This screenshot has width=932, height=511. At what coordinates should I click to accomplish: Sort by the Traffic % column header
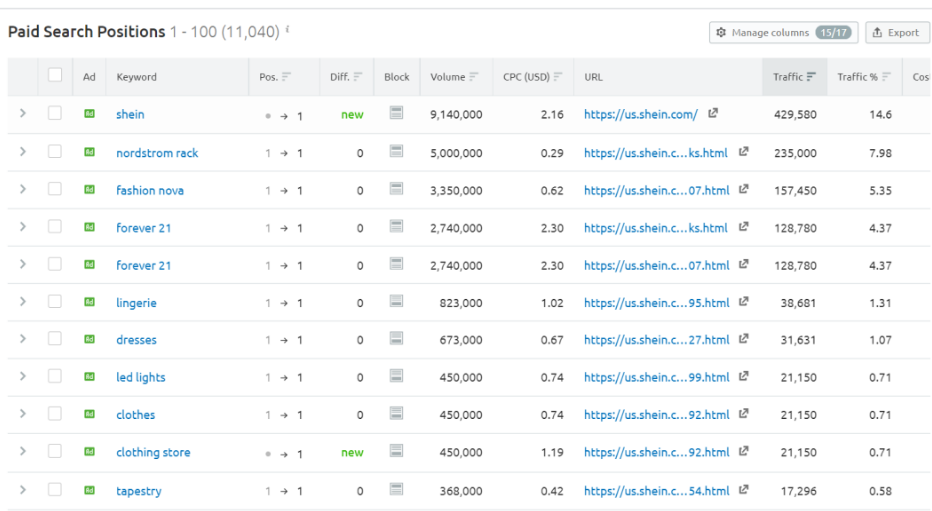(864, 77)
